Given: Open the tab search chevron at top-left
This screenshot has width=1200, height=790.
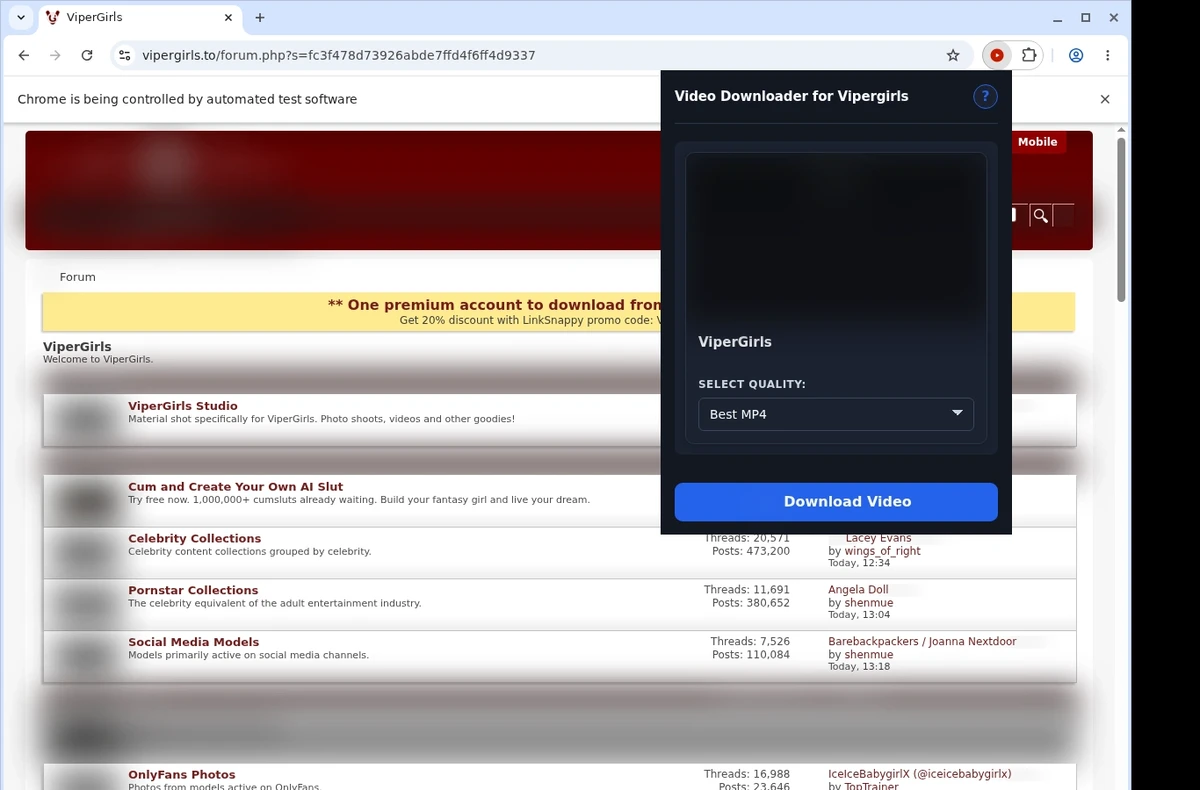Looking at the screenshot, I should coord(21,18).
